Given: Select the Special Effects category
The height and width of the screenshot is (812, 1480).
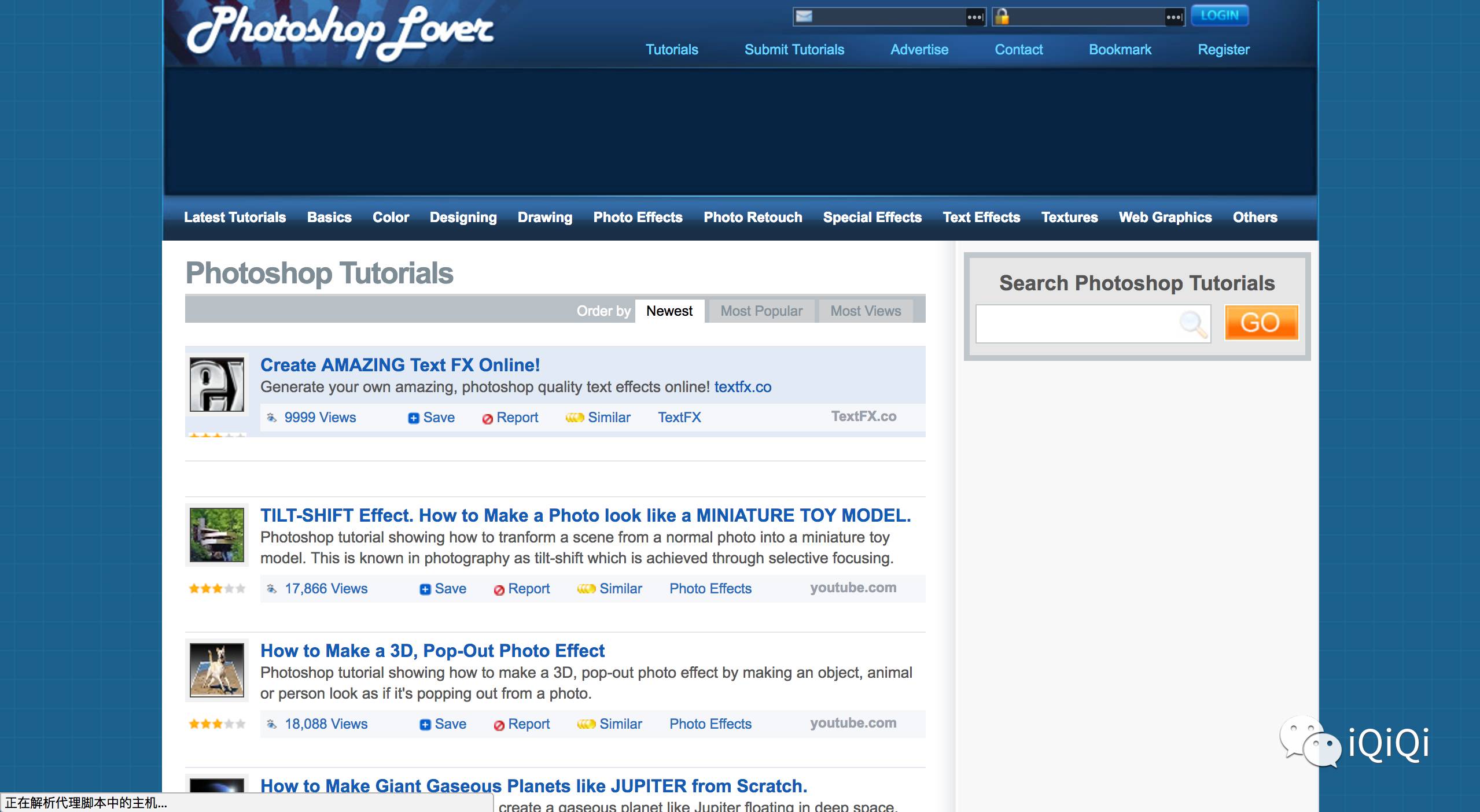Looking at the screenshot, I should 872,217.
